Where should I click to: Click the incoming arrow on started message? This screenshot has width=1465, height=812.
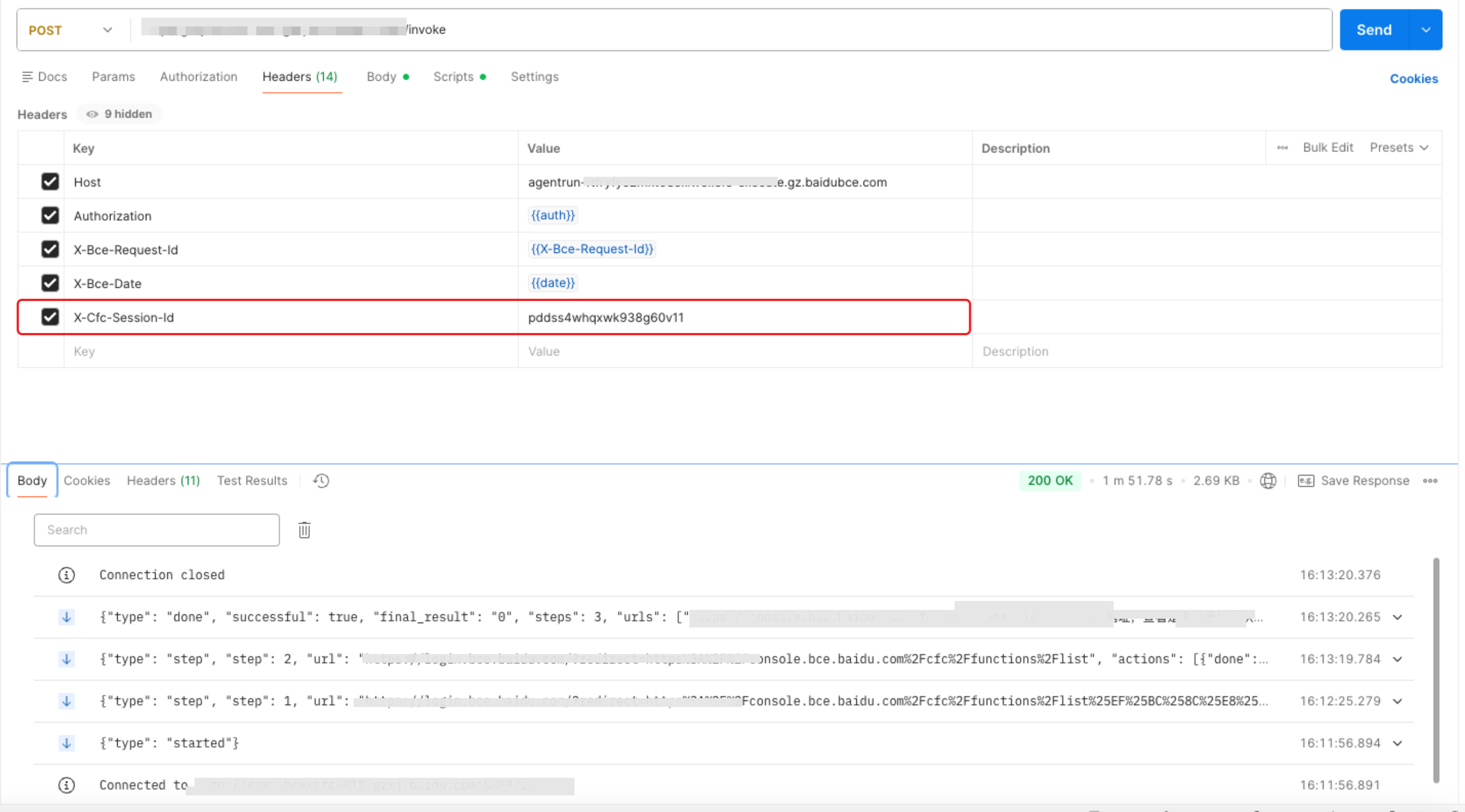(x=66, y=743)
